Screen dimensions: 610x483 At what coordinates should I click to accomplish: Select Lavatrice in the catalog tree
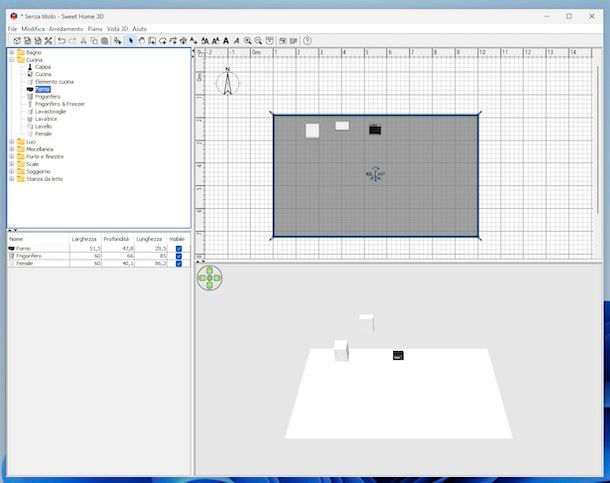(x=46, y=119)
